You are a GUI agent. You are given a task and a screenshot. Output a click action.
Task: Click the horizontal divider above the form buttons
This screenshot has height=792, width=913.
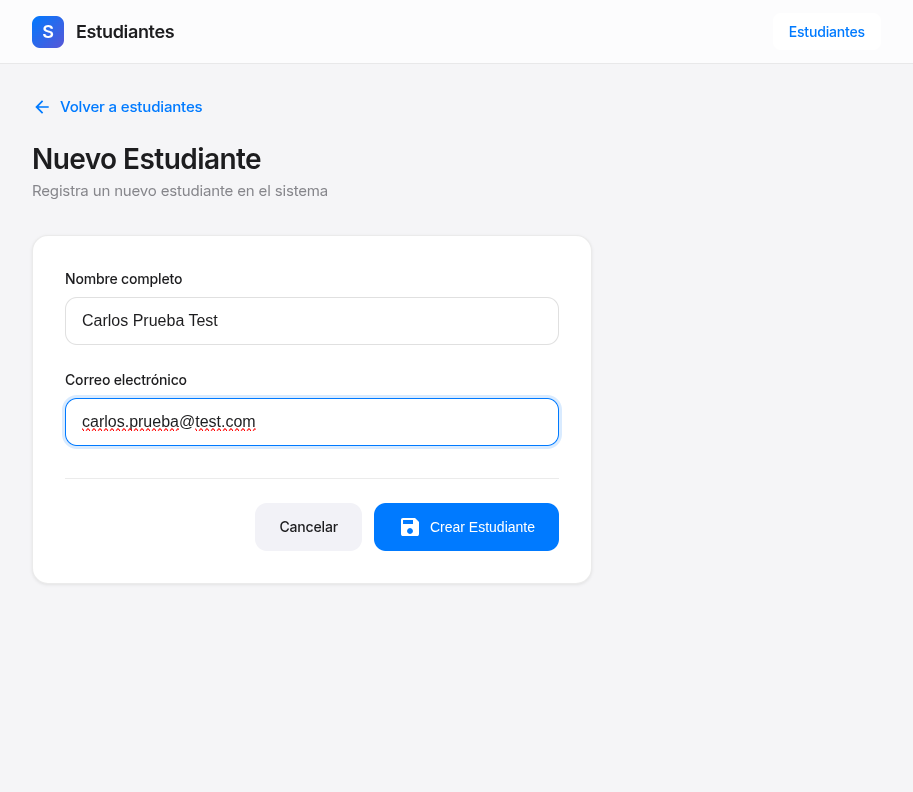click(x=312, y=478)
